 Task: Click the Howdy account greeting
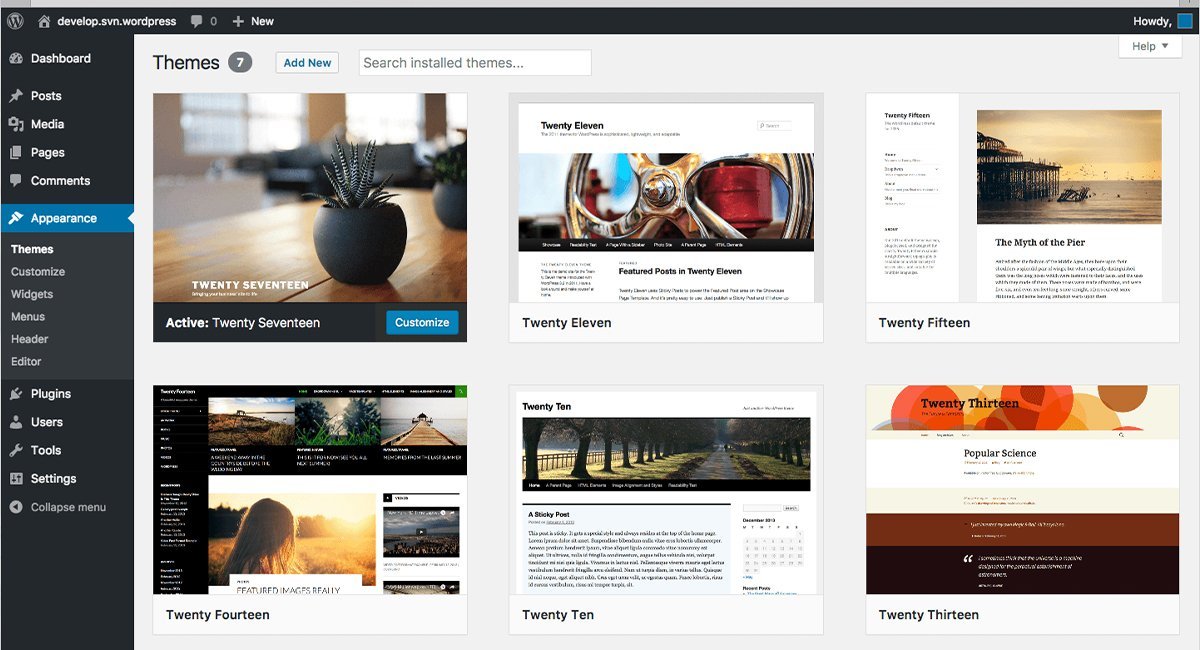click(x=1152, y=21)
